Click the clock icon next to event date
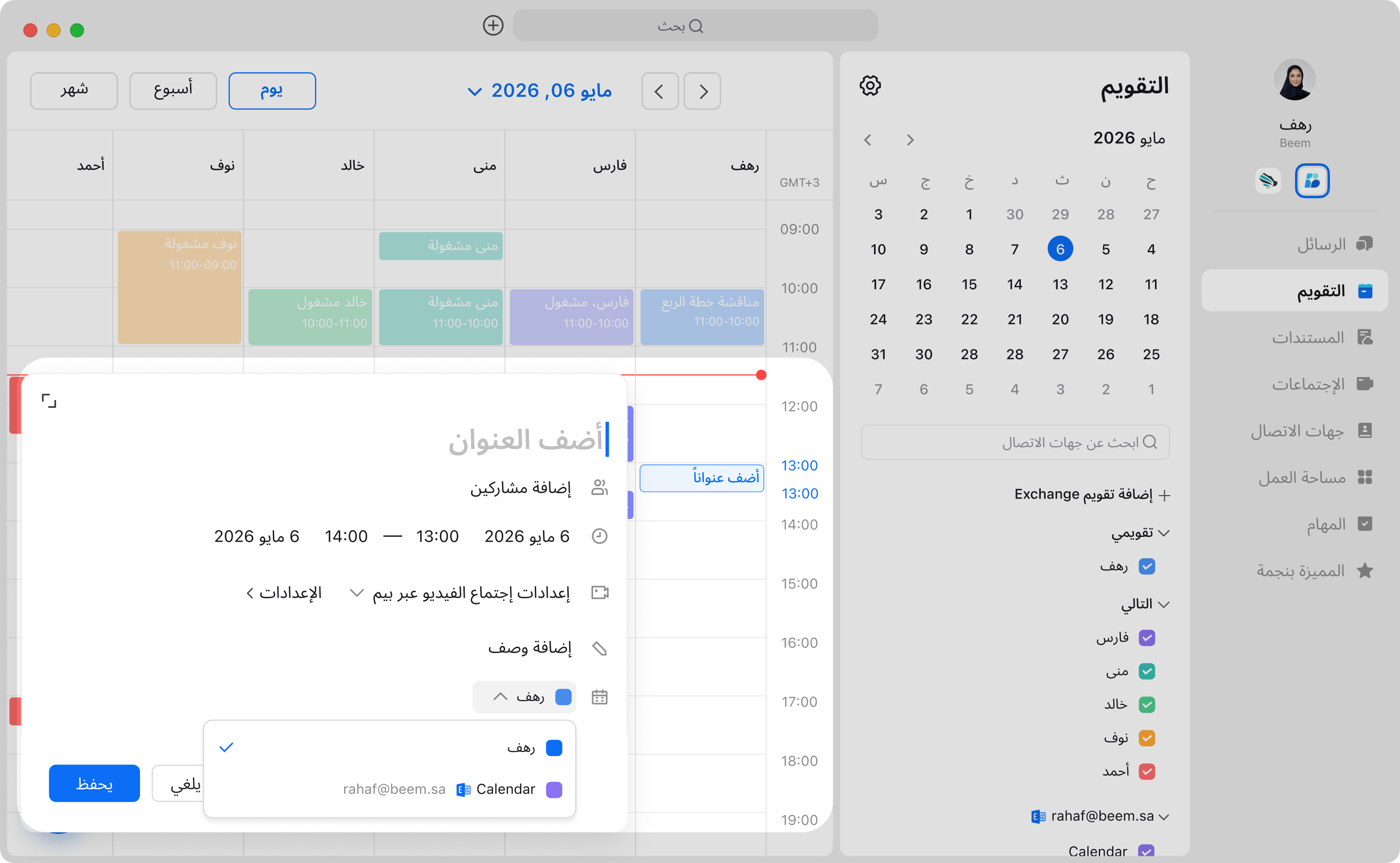Screen dimensions: 1400x863 point(599,536)
